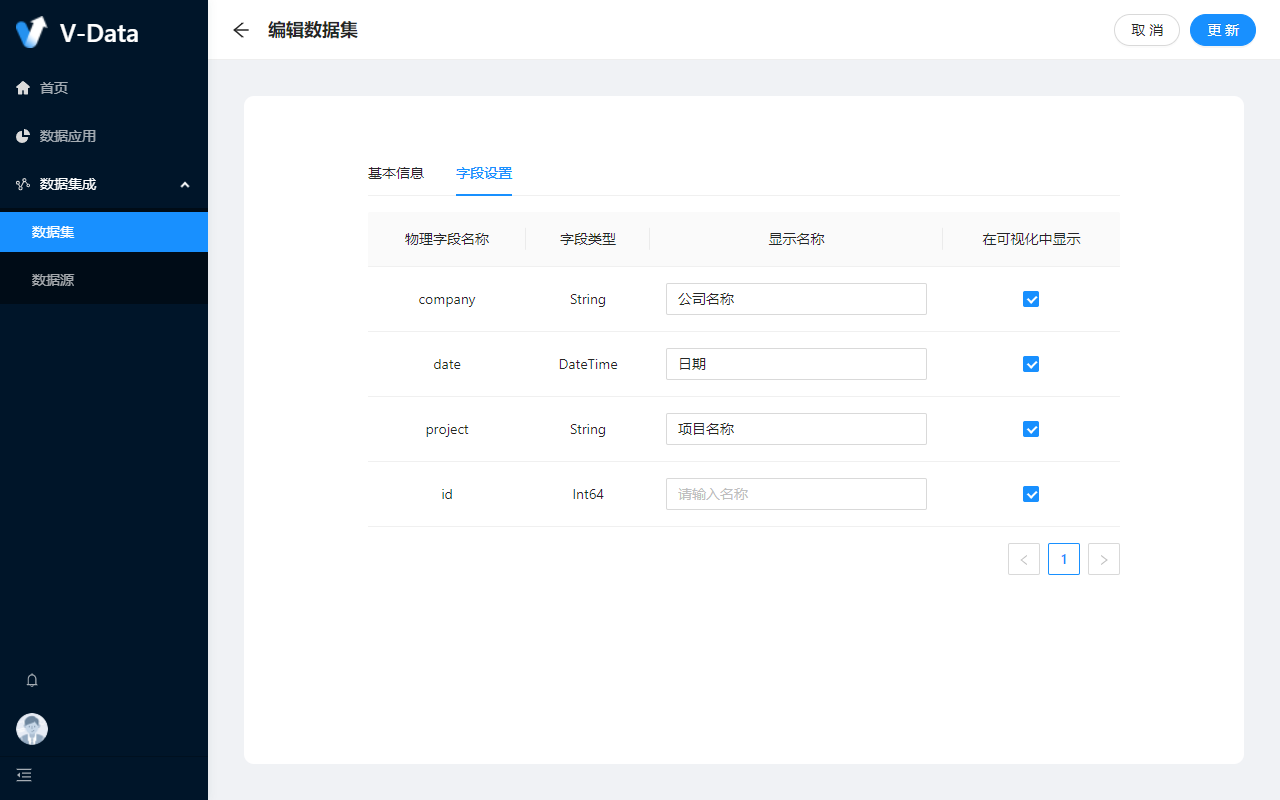The image size is (1280, 800).
Task: Open notifications bell in sidebar
Action: click(x=32, y=680)
